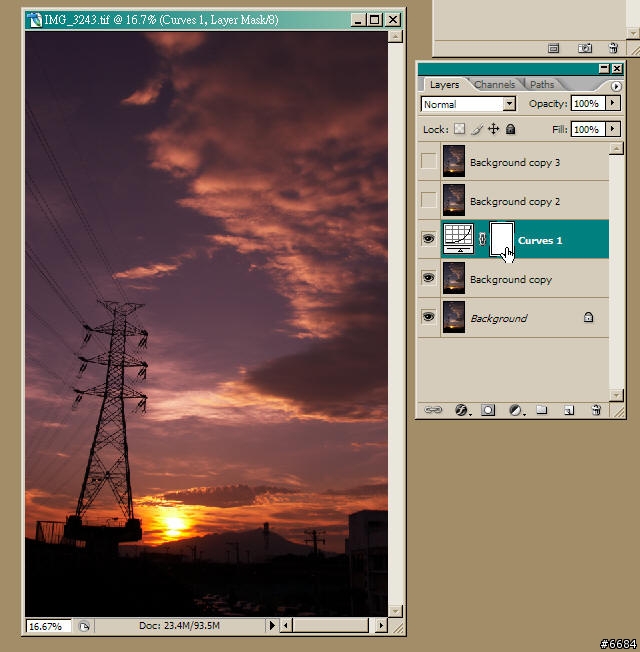Click Layers panel scrollbar up arrow
The width and height of the screenshot is (640, 652).
pyautogui.click(x=616, y=148)
